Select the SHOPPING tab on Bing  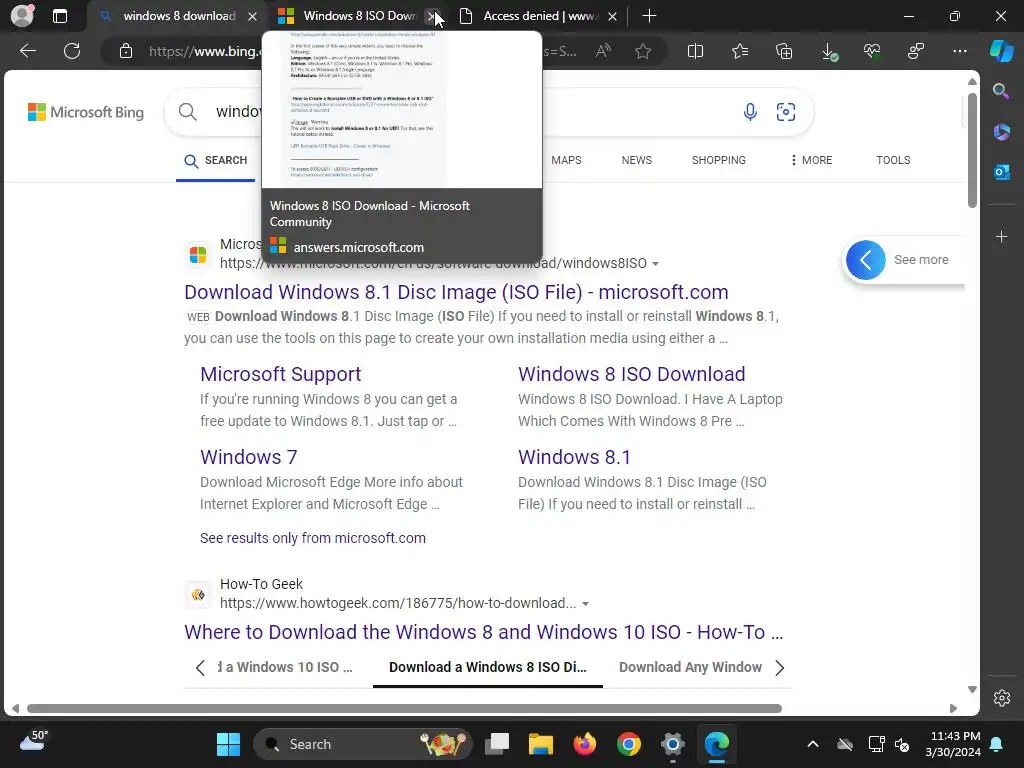(718, 160)
